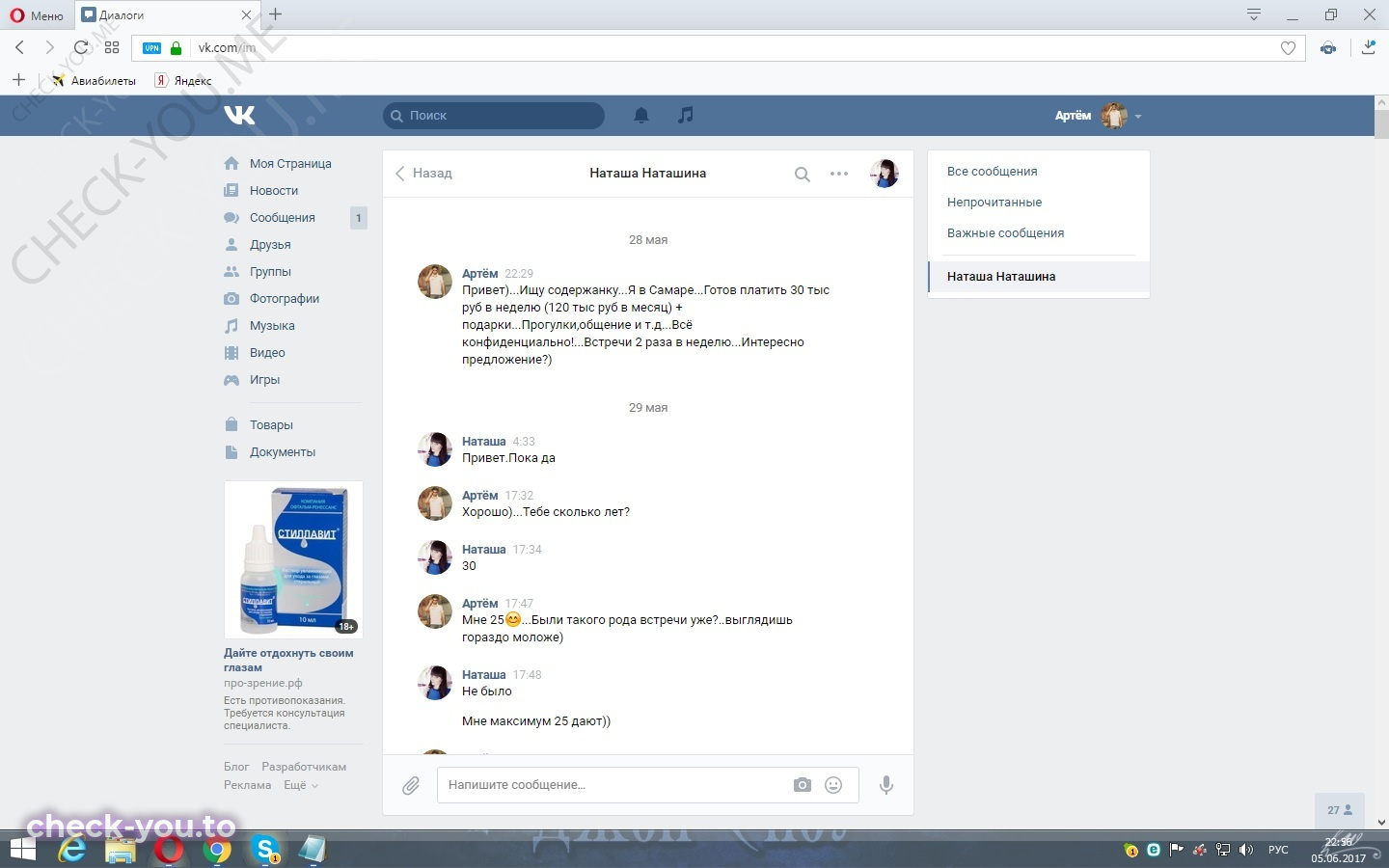Open the Speed Dial grid icon
Image resolution: width=1389 pixels, height=868 pixels.
[x=112, y=47]
